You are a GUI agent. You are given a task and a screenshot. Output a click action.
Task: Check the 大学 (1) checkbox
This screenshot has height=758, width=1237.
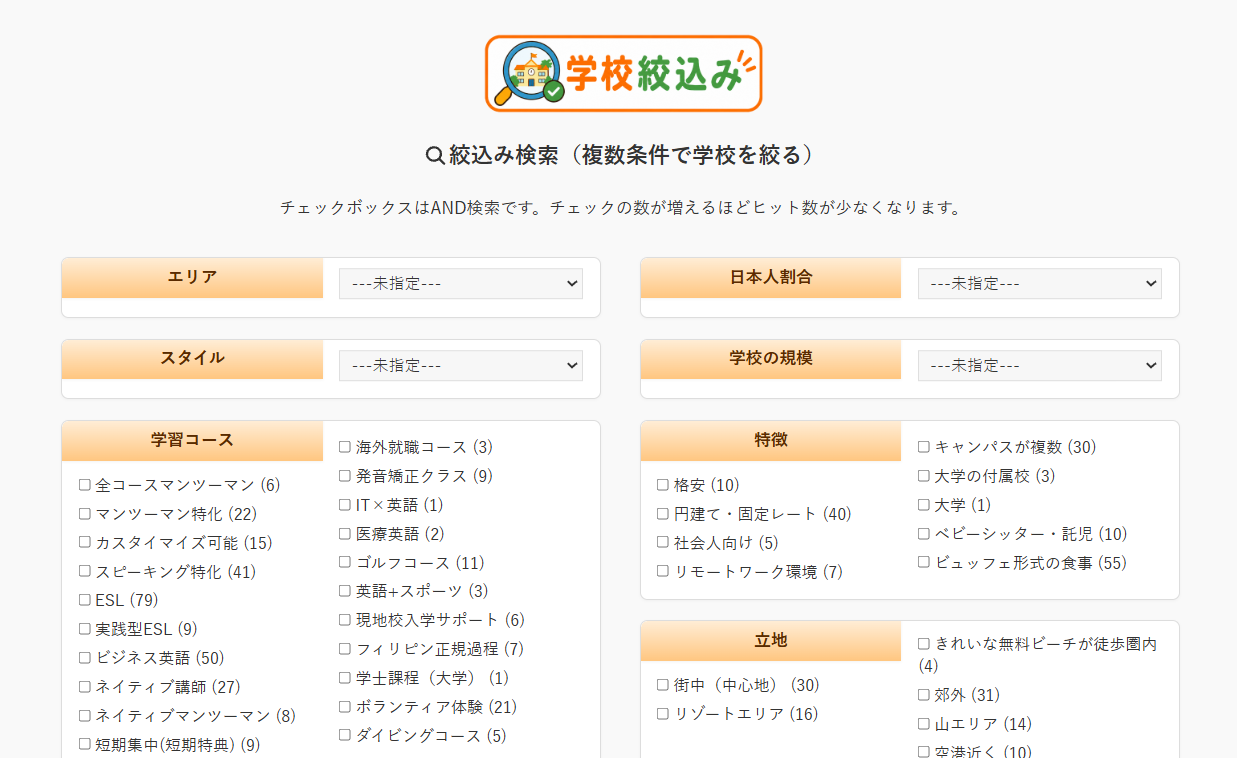click(924, 505)
